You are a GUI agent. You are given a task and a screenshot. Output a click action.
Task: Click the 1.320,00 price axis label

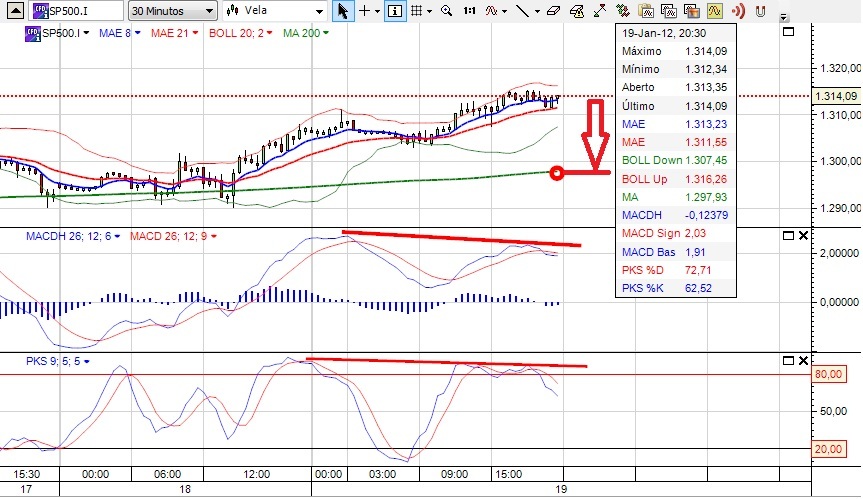[x=840, y=68]
